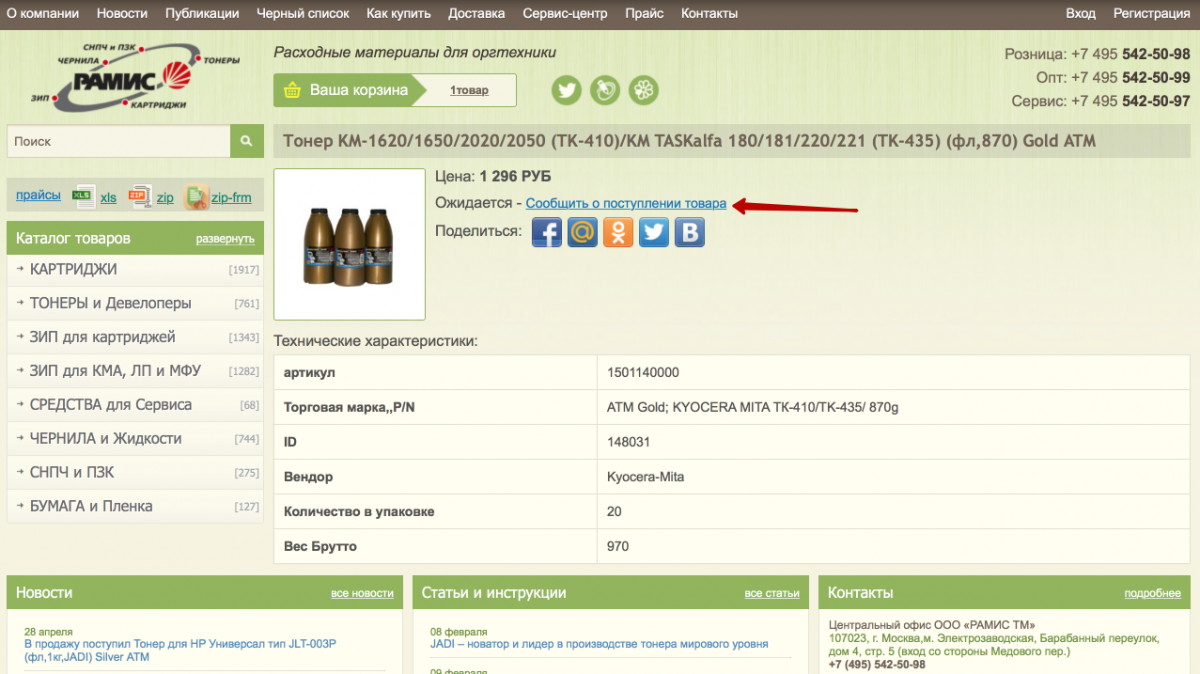Click the search magnifier button
The image size is (1200, 674).
[247, 141]
